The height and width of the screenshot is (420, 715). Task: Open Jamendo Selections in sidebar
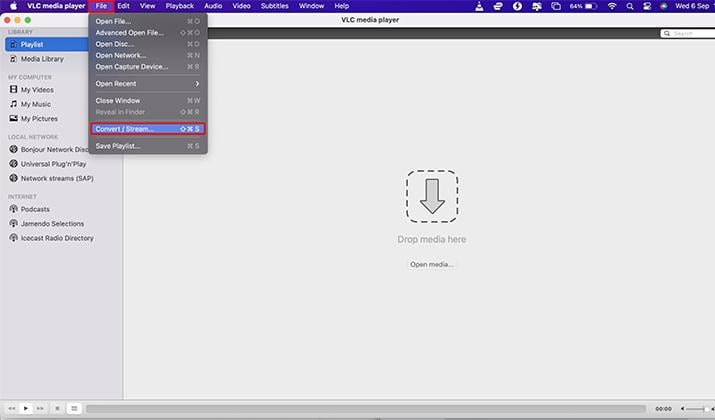[x=52, y=224]
